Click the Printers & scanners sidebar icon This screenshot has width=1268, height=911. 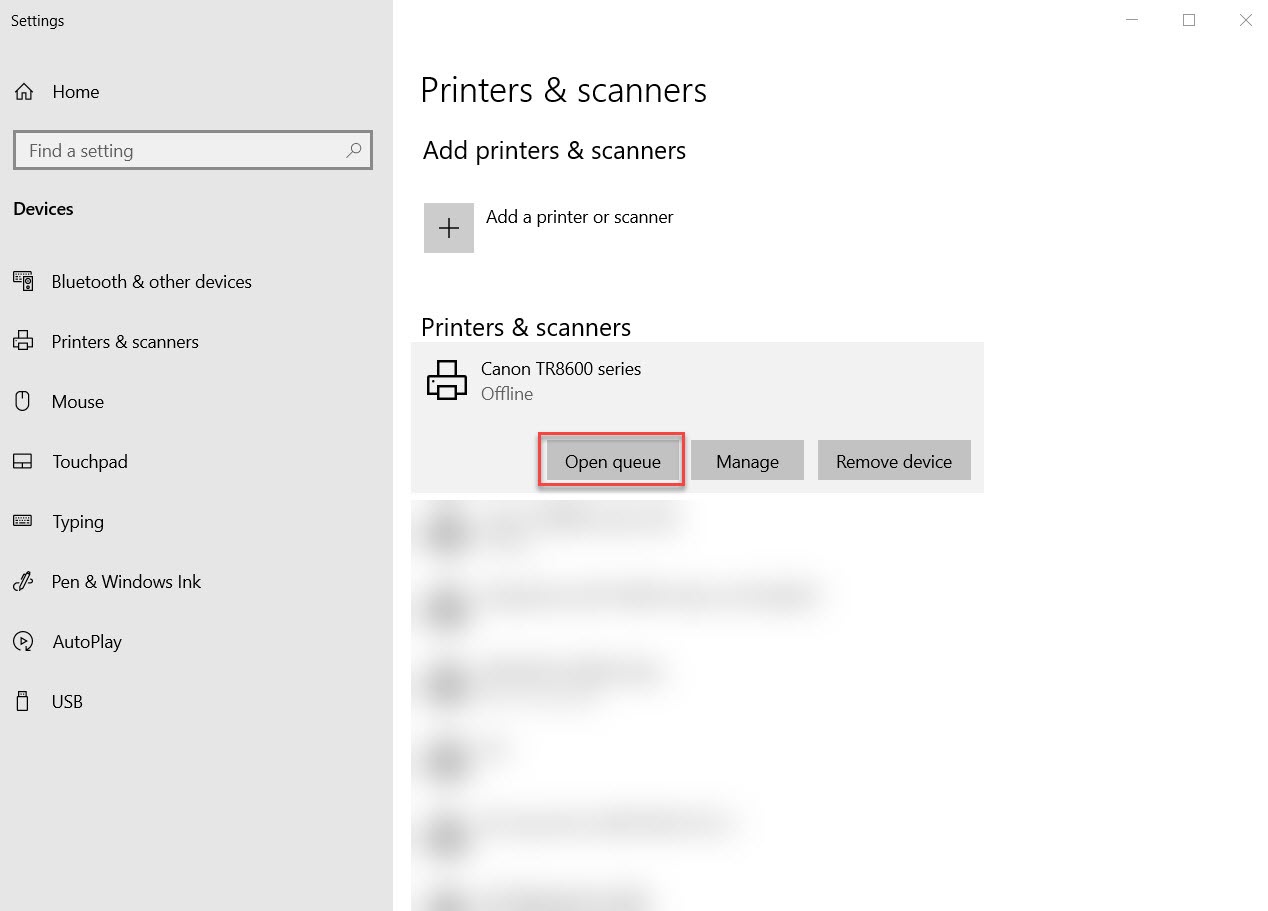pyautogui.click(x=22, y=341)
